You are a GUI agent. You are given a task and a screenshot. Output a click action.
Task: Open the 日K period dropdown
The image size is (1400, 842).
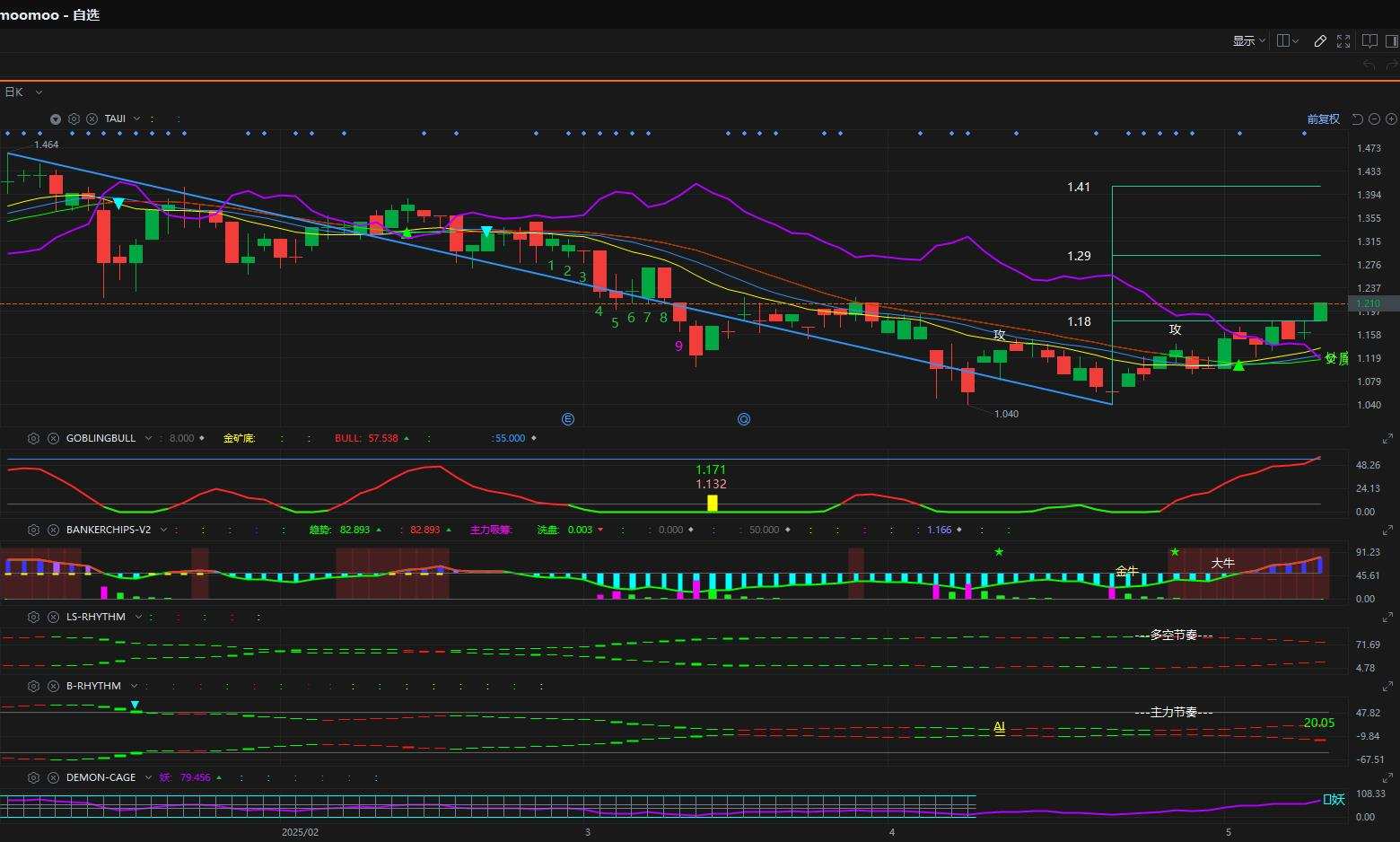[23, 92]
